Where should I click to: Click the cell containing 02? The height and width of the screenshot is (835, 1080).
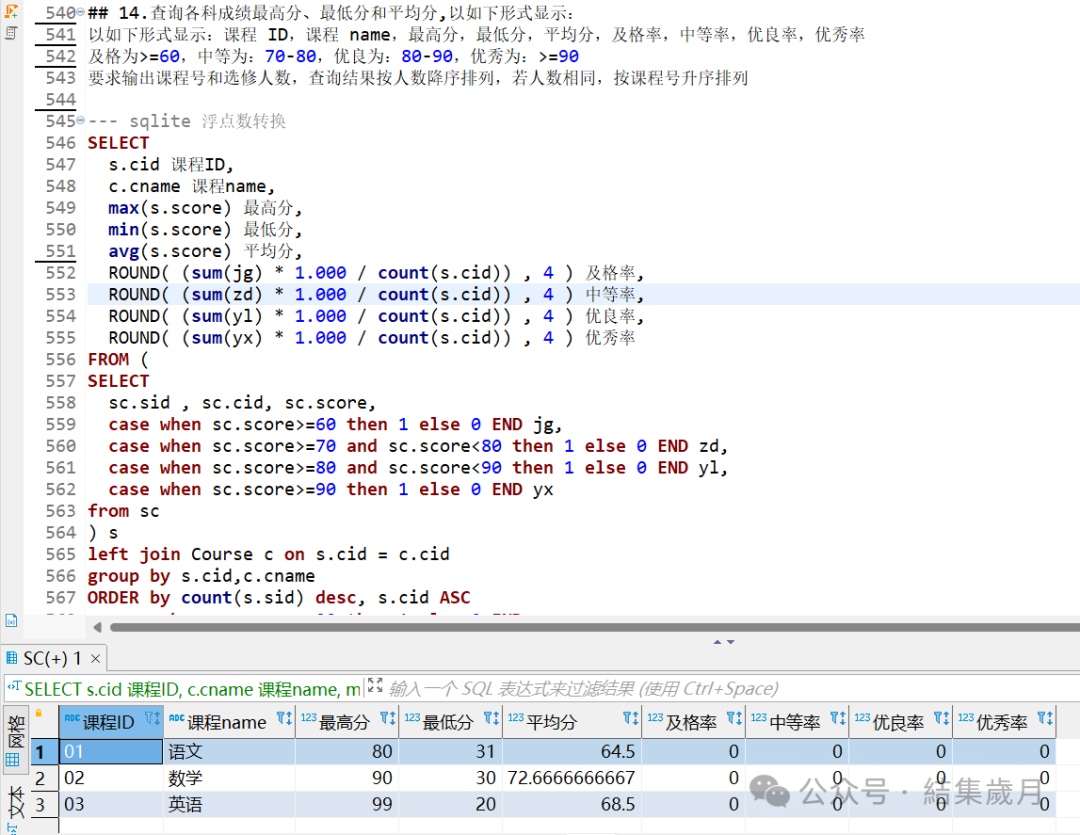(x=110, y=779)
